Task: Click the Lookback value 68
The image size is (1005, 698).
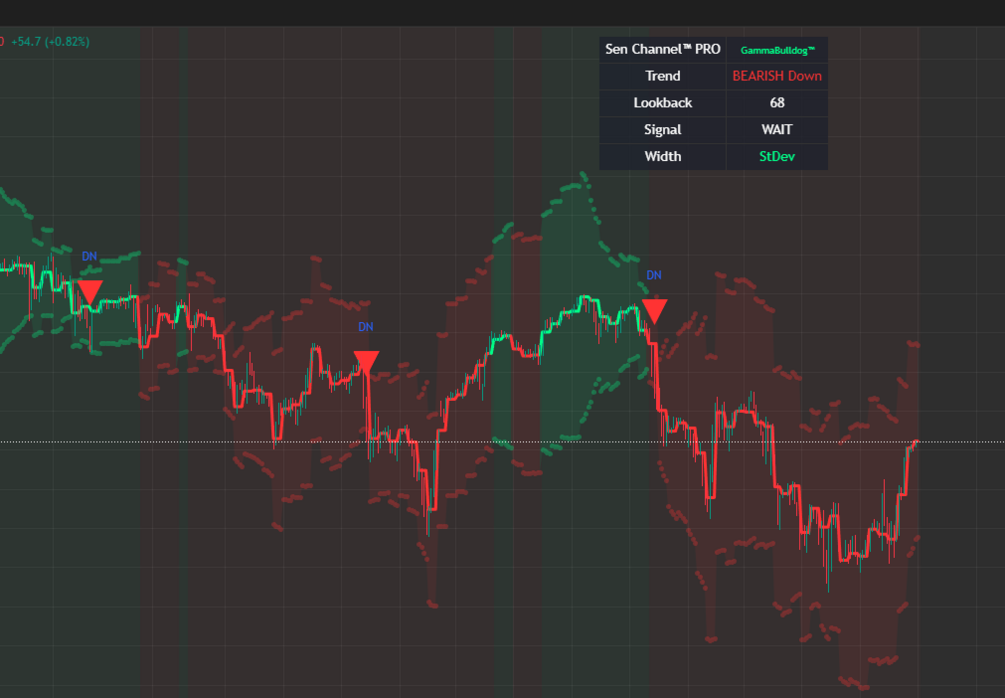Action: [x=777, y=103]
